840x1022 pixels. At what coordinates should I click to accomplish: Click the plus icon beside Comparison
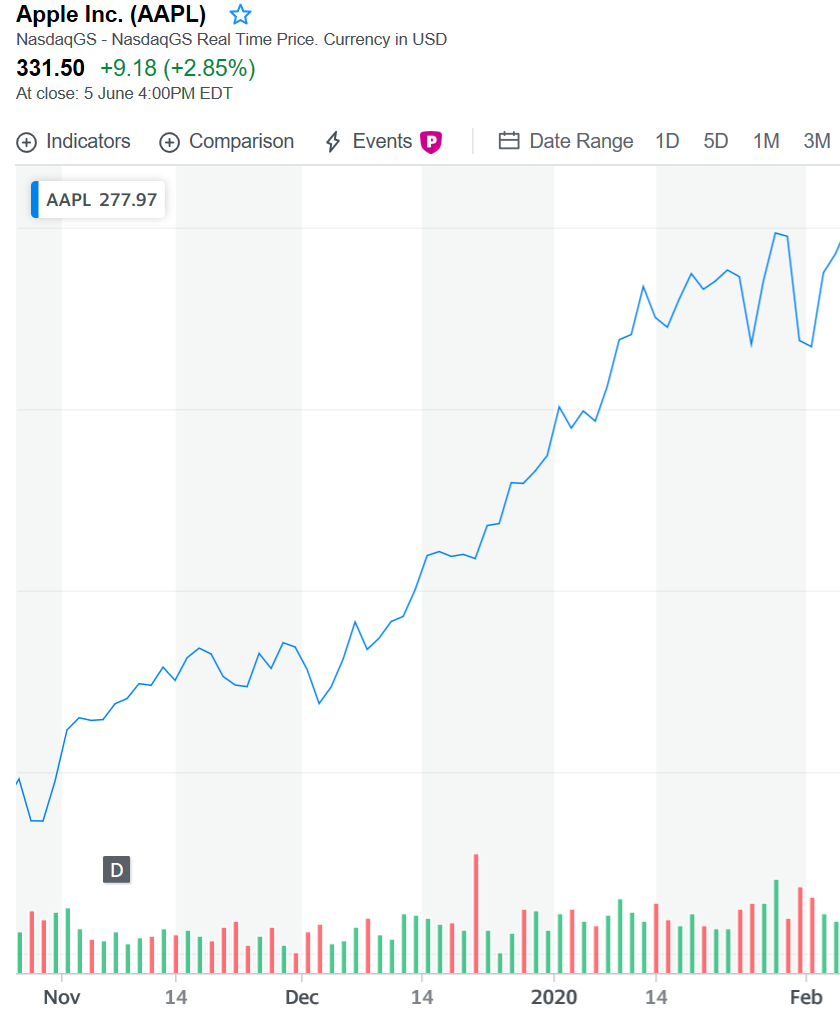168,141
